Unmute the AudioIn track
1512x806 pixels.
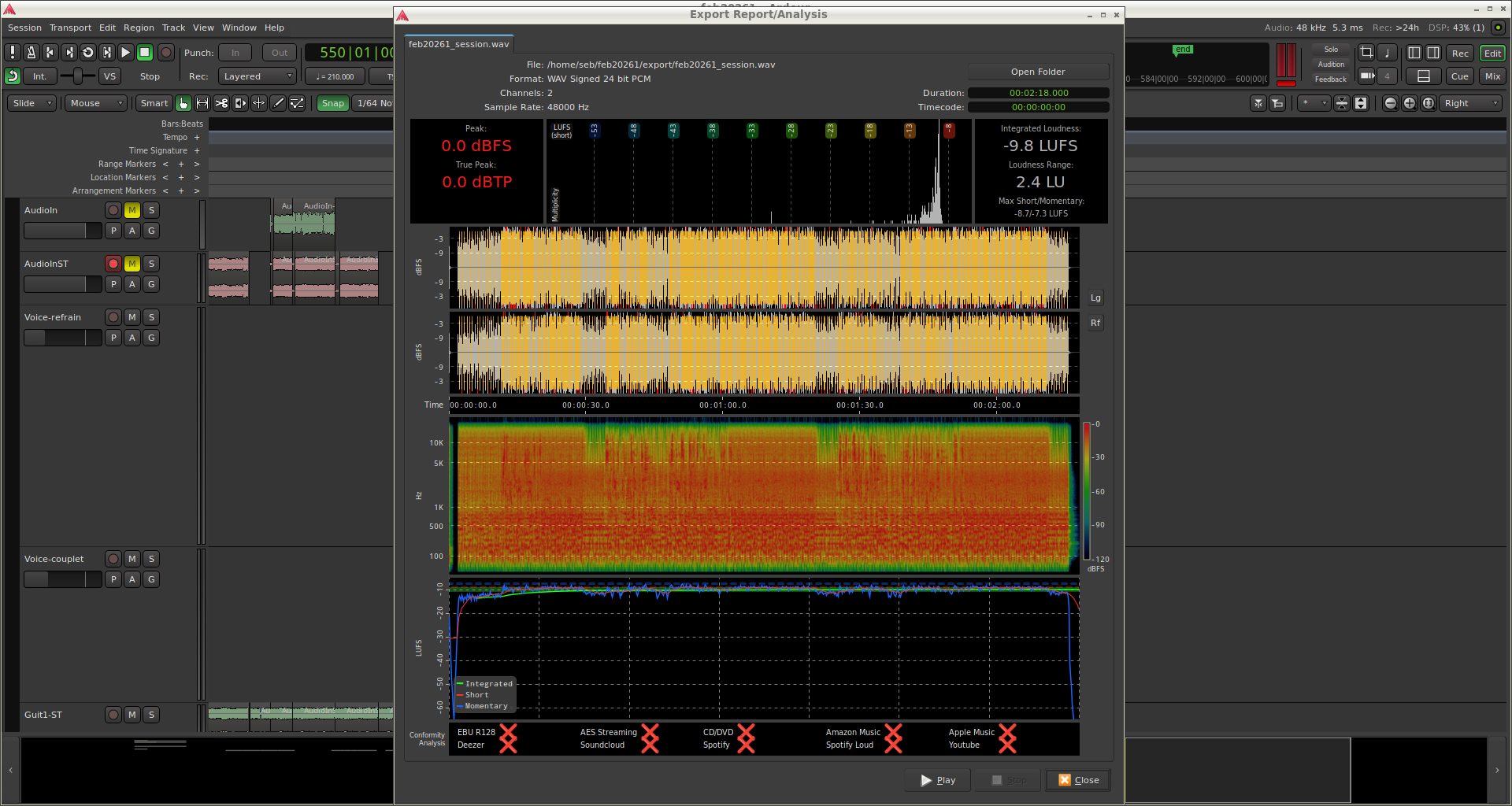(132, 210)
